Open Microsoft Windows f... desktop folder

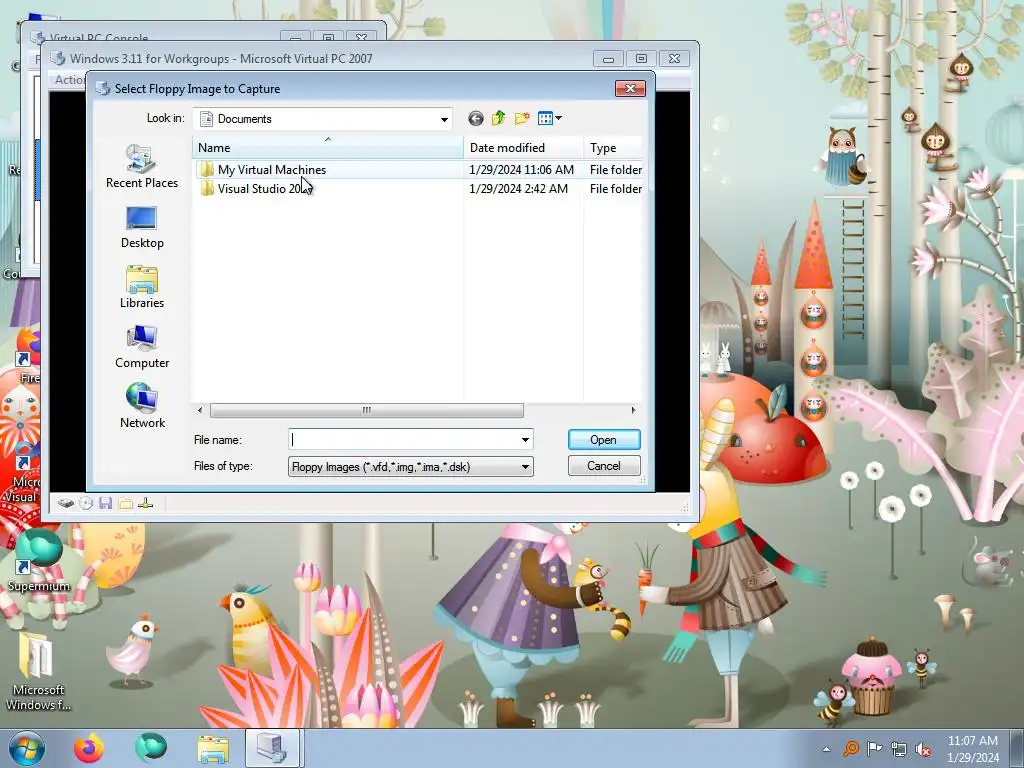tap(39, 671)
